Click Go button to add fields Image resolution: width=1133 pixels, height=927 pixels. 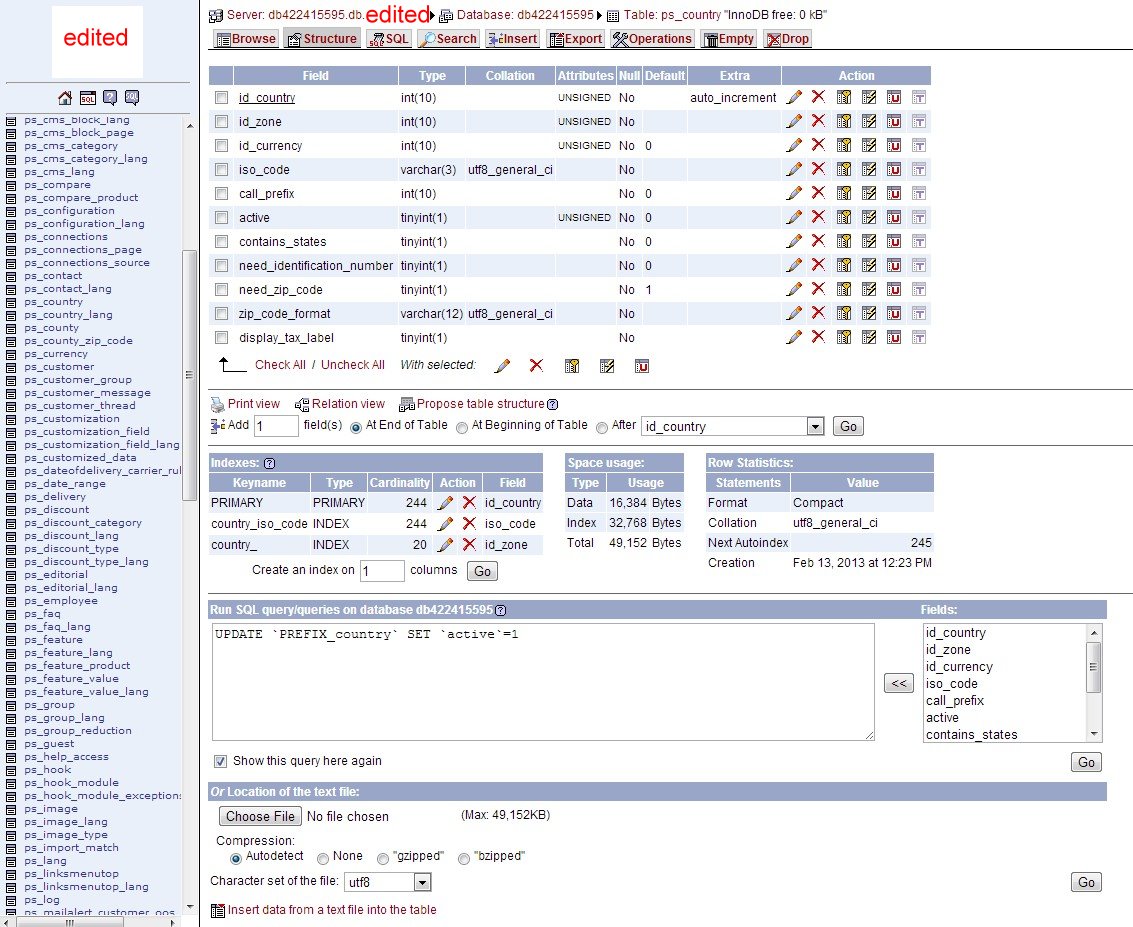[x=848, y=426]
